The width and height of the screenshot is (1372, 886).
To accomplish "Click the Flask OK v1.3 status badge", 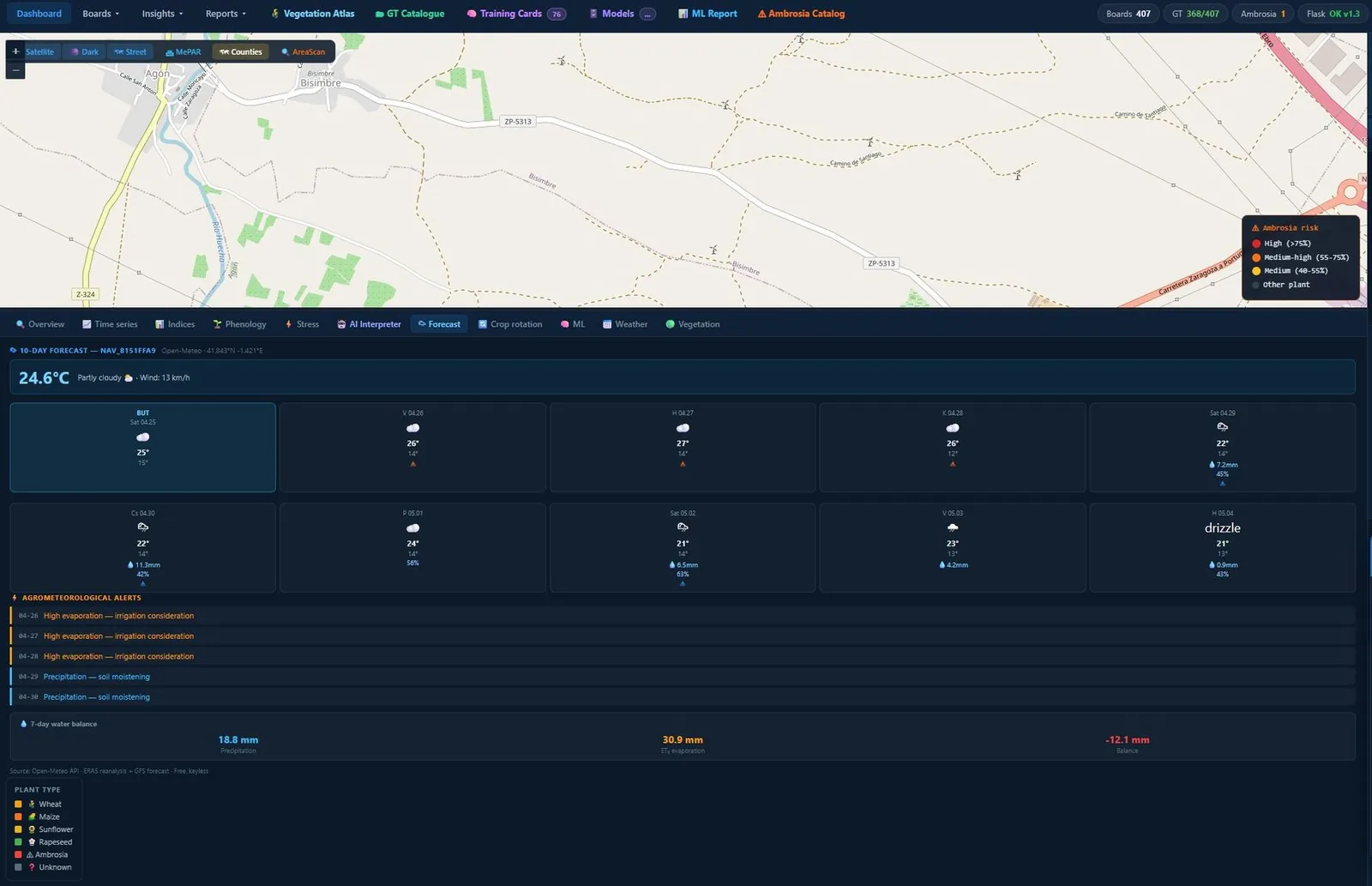I will [x=1333, y=14].
